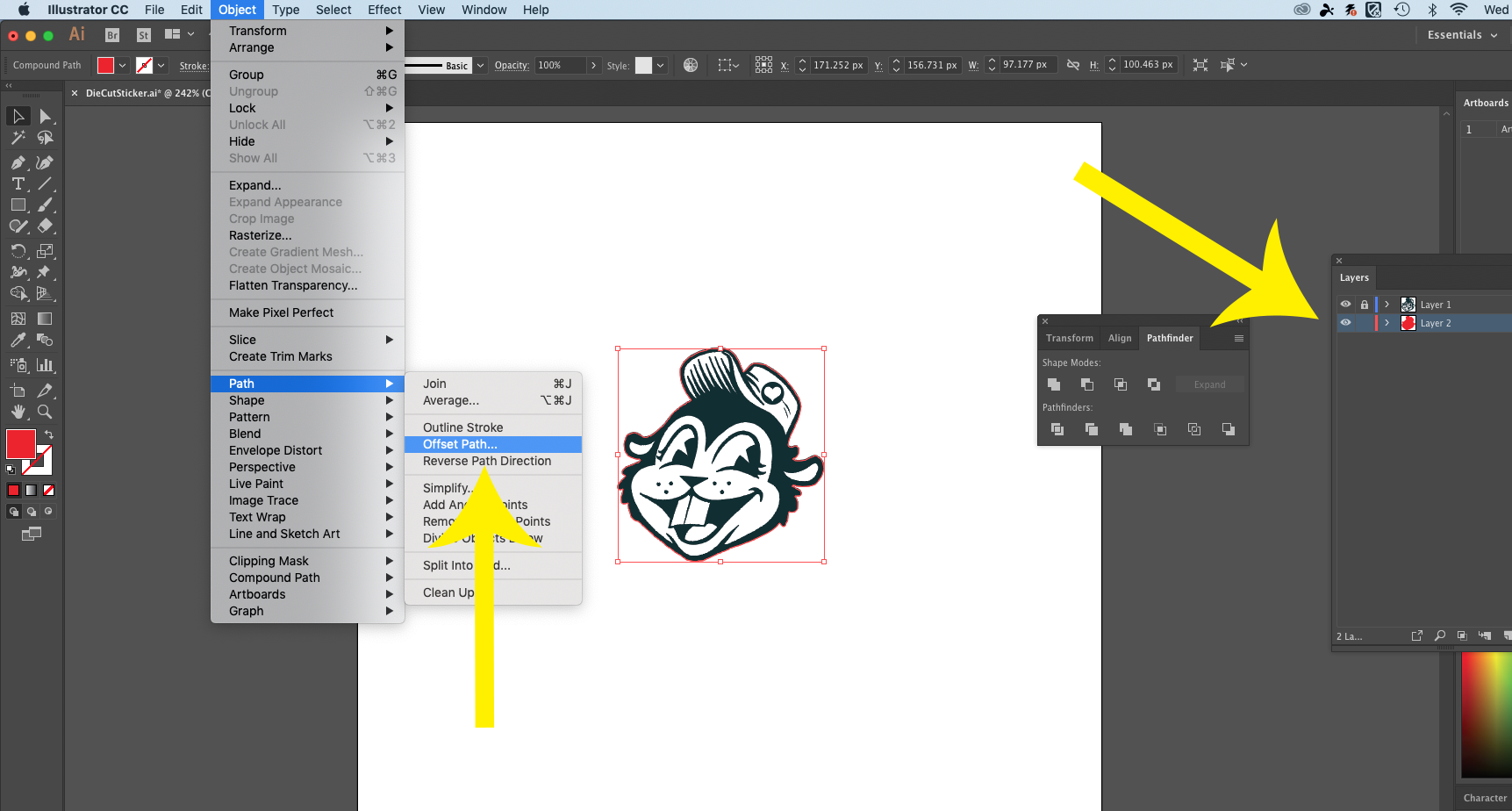Open Basic brush definition dropdown
The width and height of the screenshot is (1512, 811).
coord(480,66)
